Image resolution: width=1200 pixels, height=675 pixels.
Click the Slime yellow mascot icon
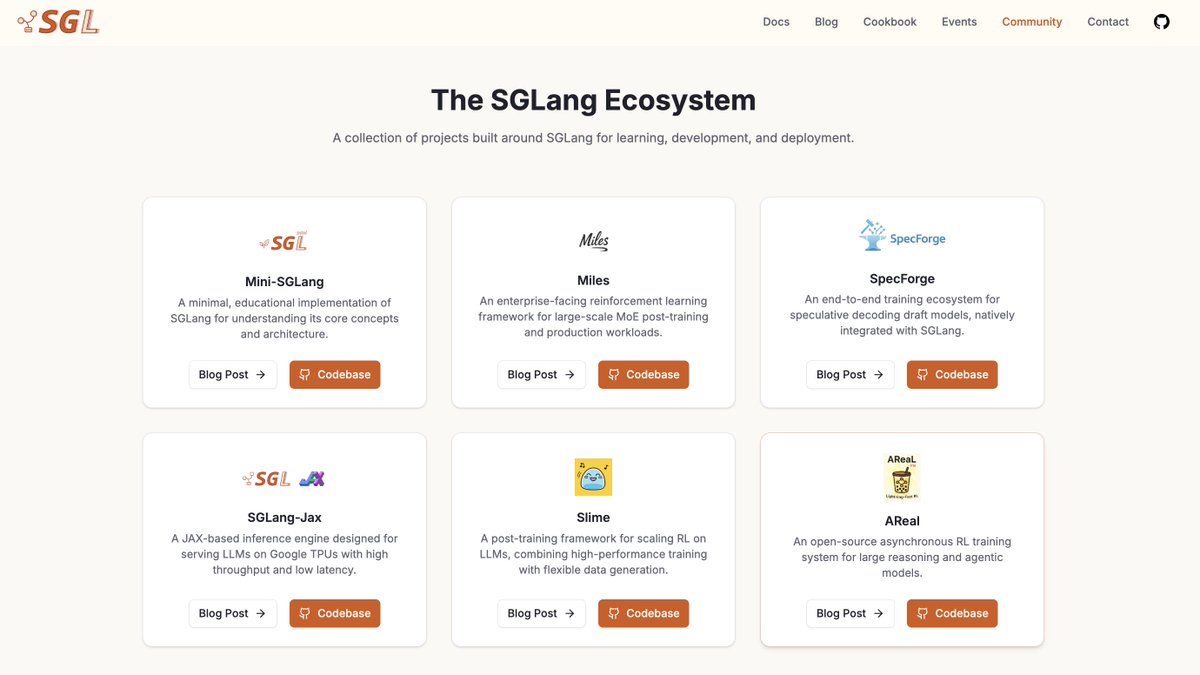pos(593,477)
